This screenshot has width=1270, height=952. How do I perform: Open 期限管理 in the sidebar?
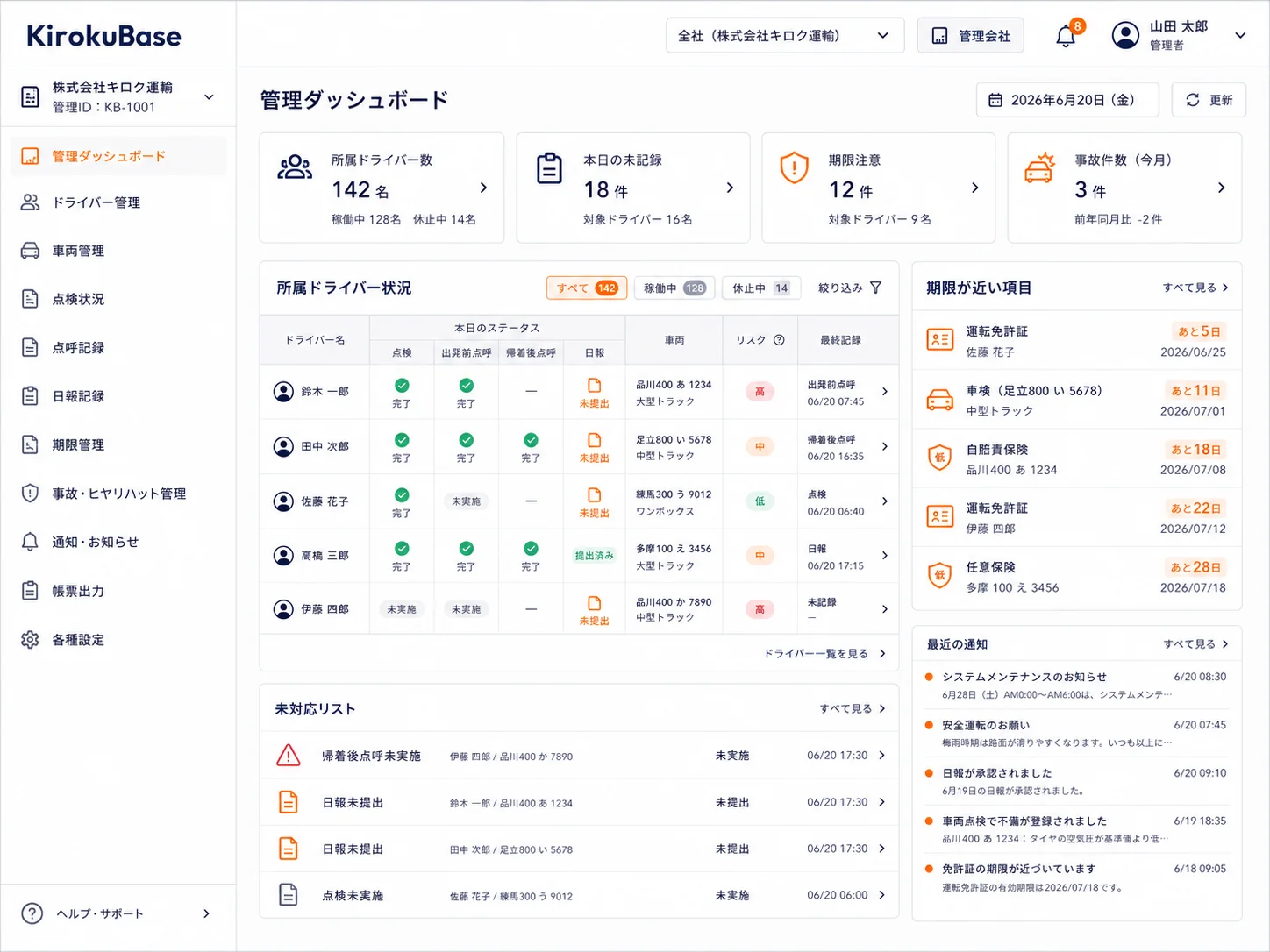pos(118,444)
